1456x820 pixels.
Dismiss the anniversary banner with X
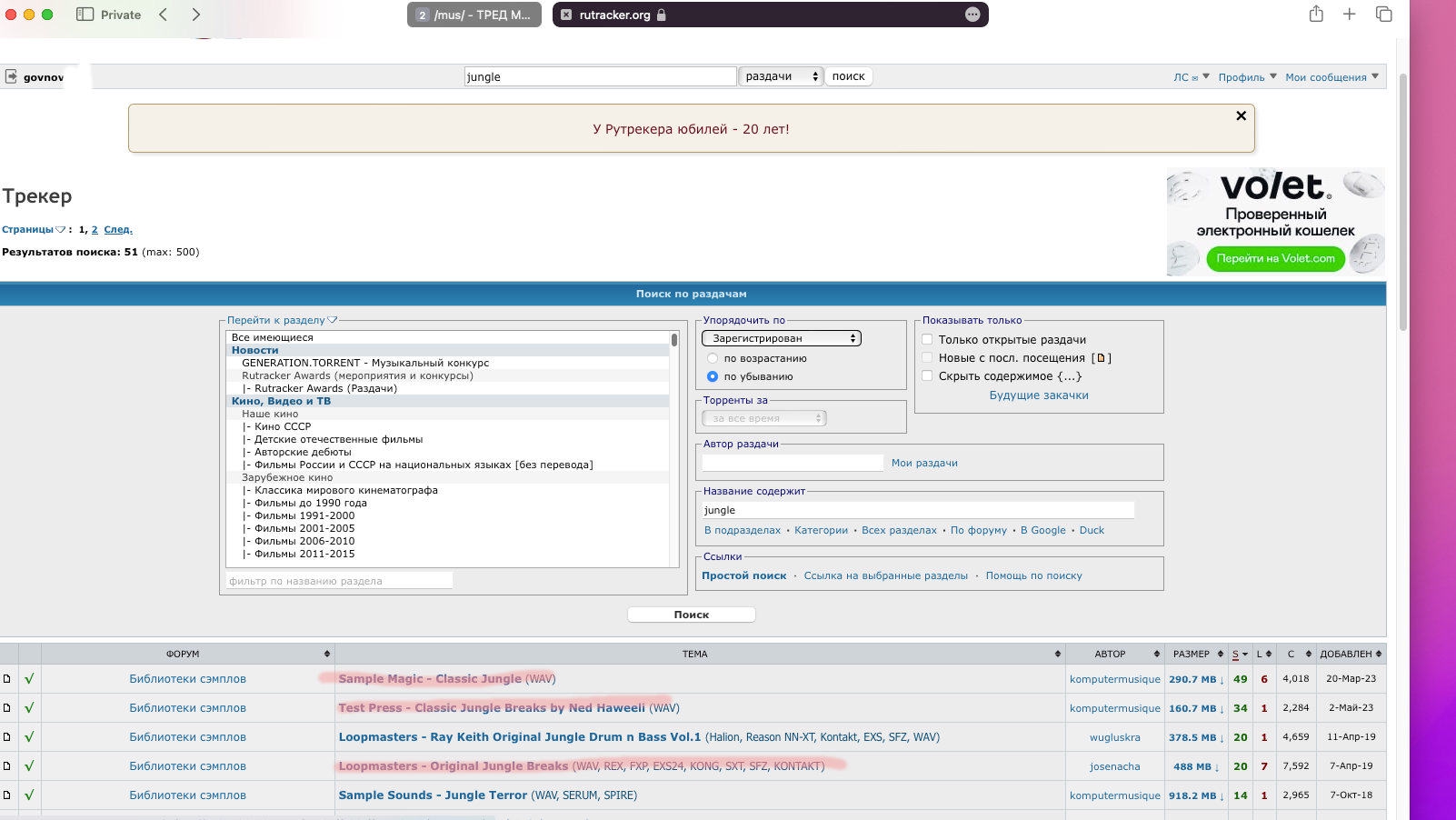pyautogui.click(x=1241, y=115)
